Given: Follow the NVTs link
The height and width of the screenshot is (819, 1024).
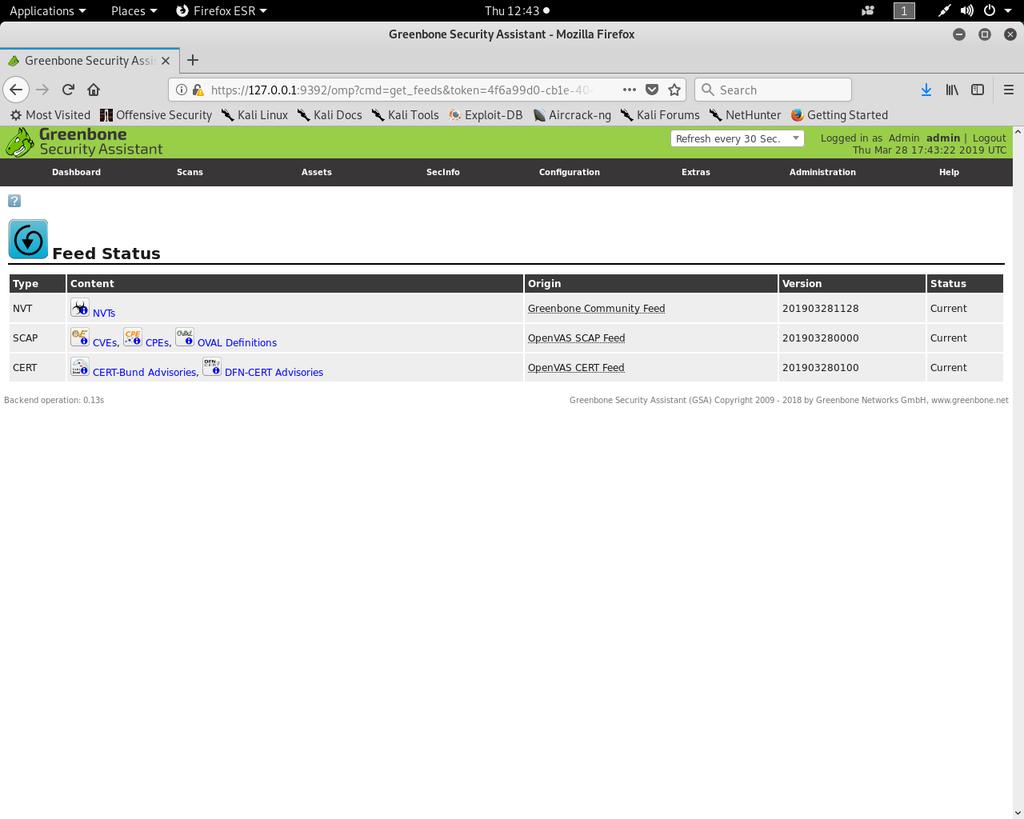Looking at the screenshot, I should [104, 313].
